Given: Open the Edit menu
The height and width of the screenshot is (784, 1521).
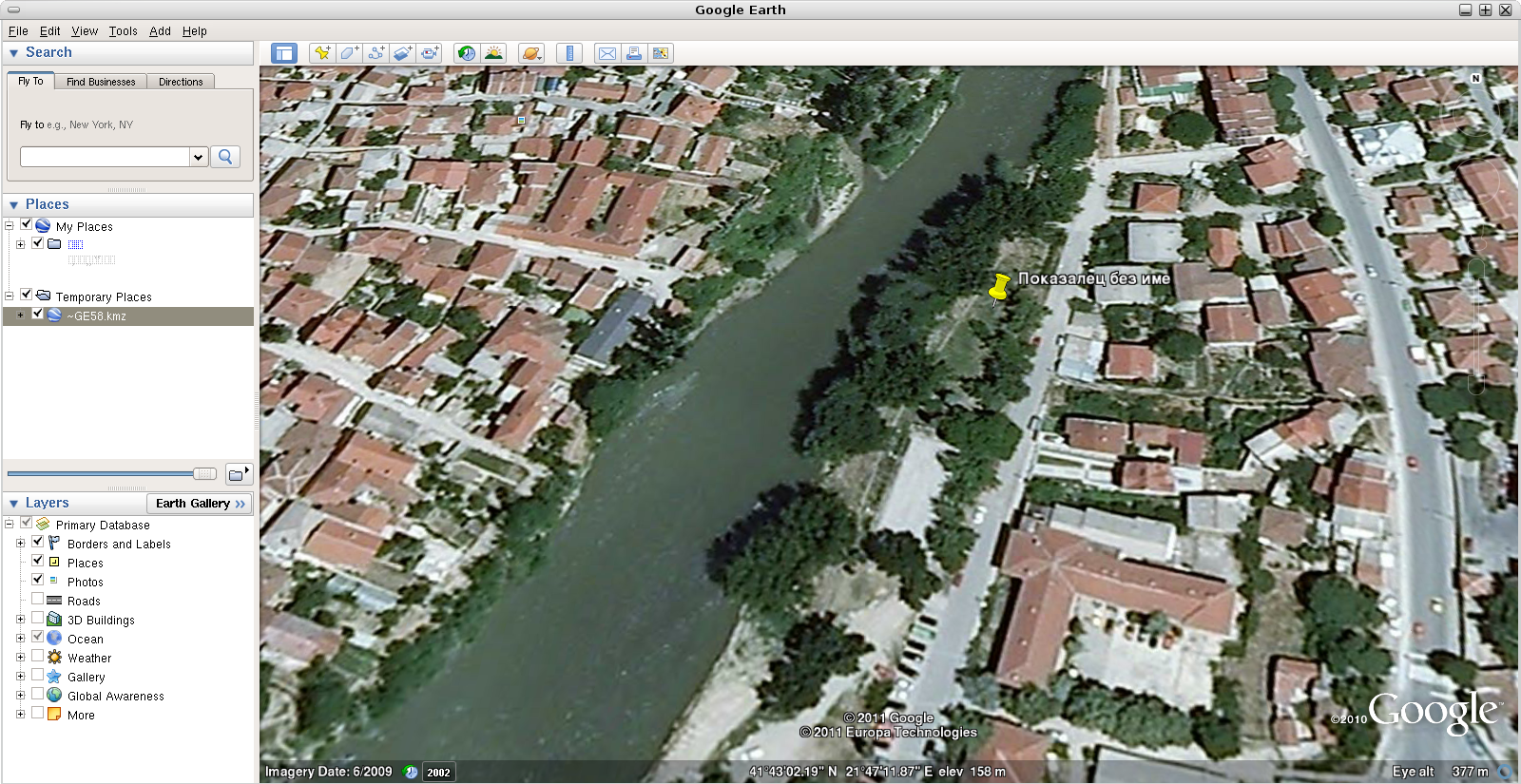Looking at the screenshot, I should [x=49, y=31].
